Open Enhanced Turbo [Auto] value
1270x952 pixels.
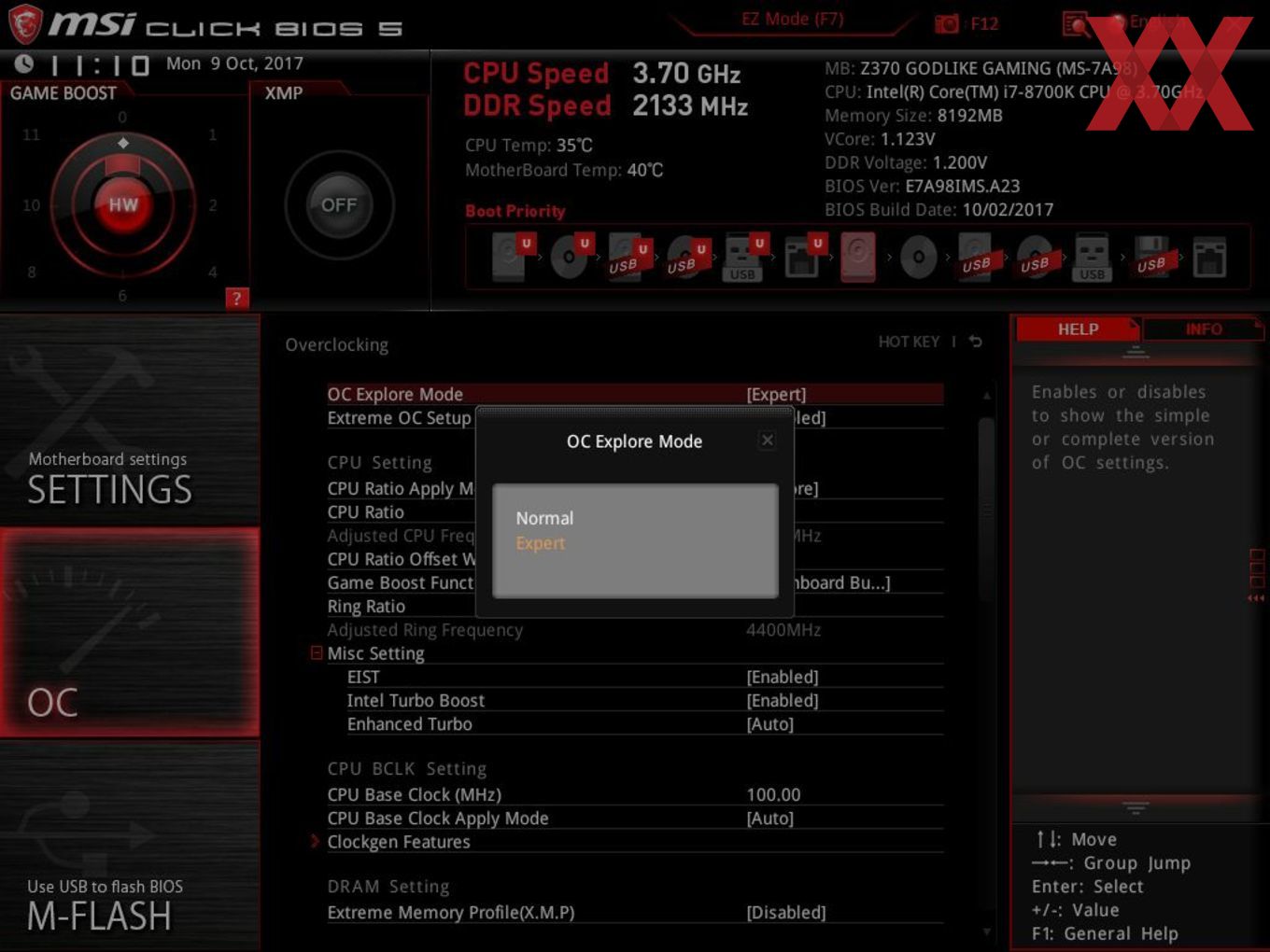(770, 724)
